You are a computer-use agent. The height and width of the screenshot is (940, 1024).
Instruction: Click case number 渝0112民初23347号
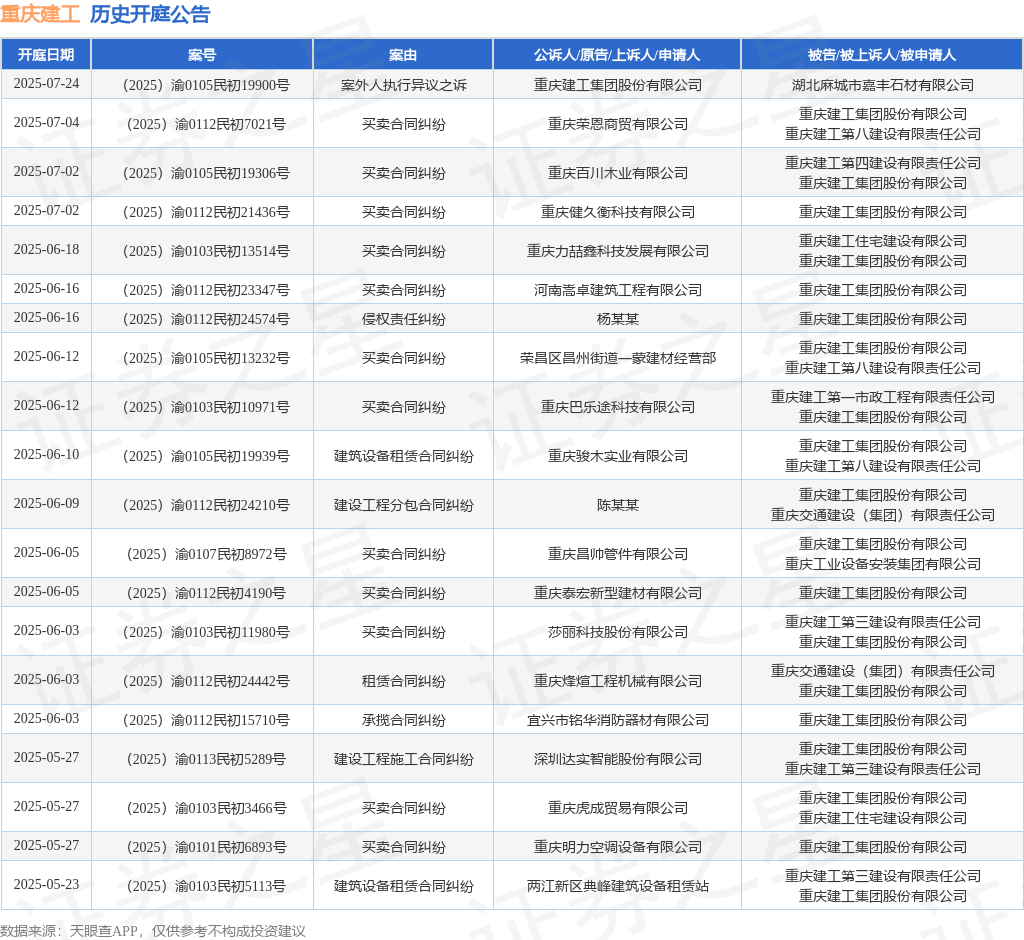click(x=206, y=290)
